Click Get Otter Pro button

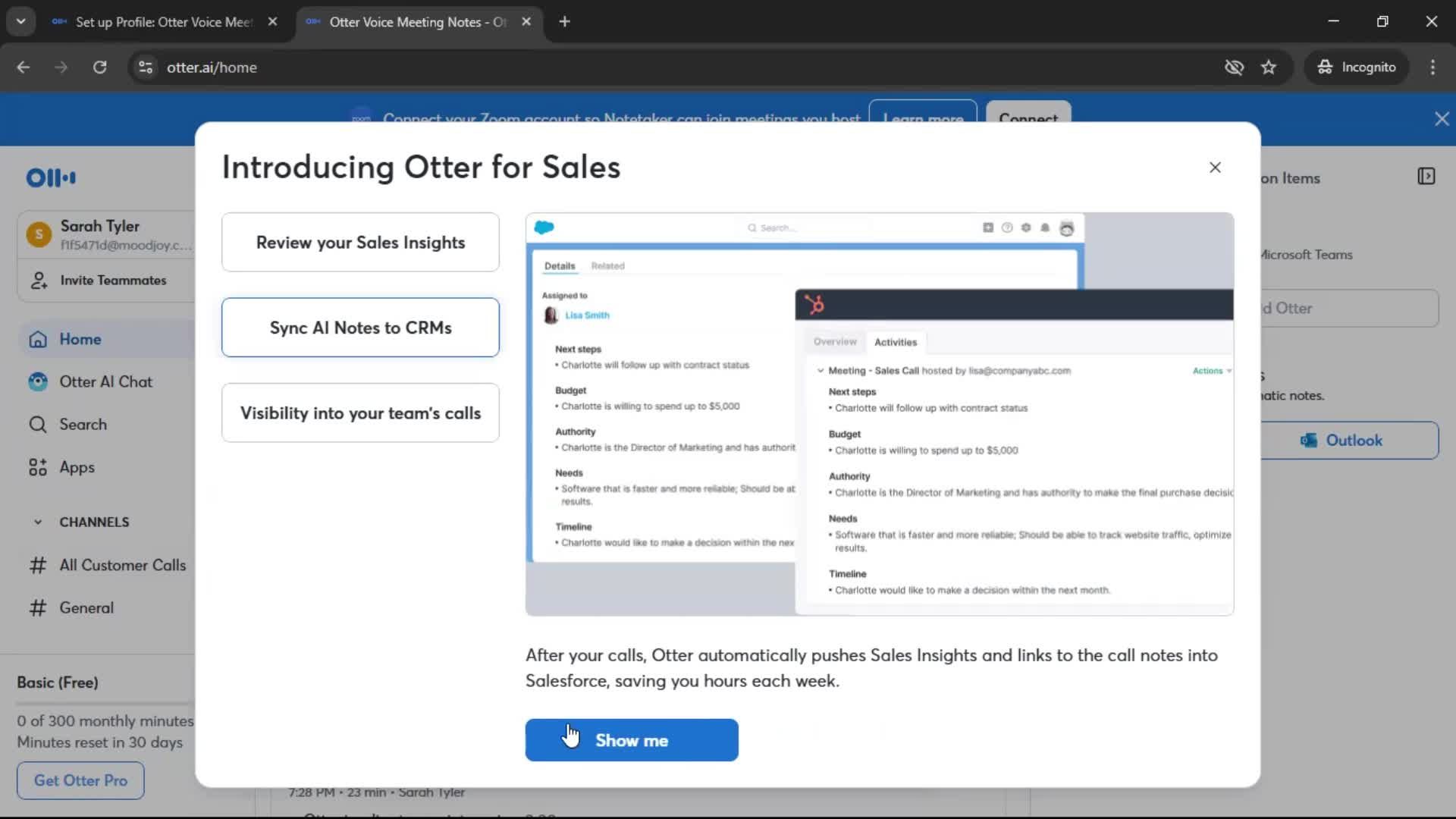pyautogui.click(x=80, y=780)
